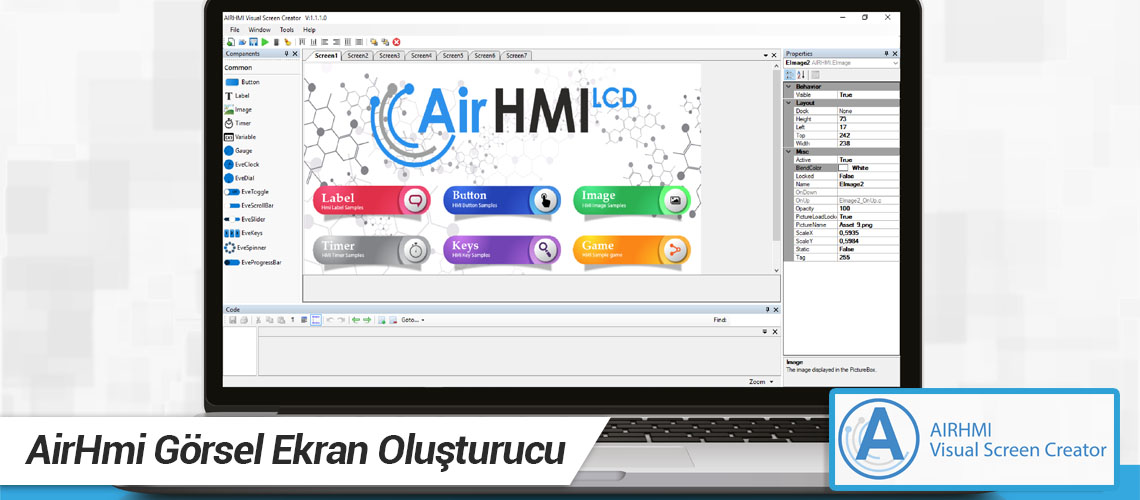
Task: Pin the Properties panel
Action: 886,54
